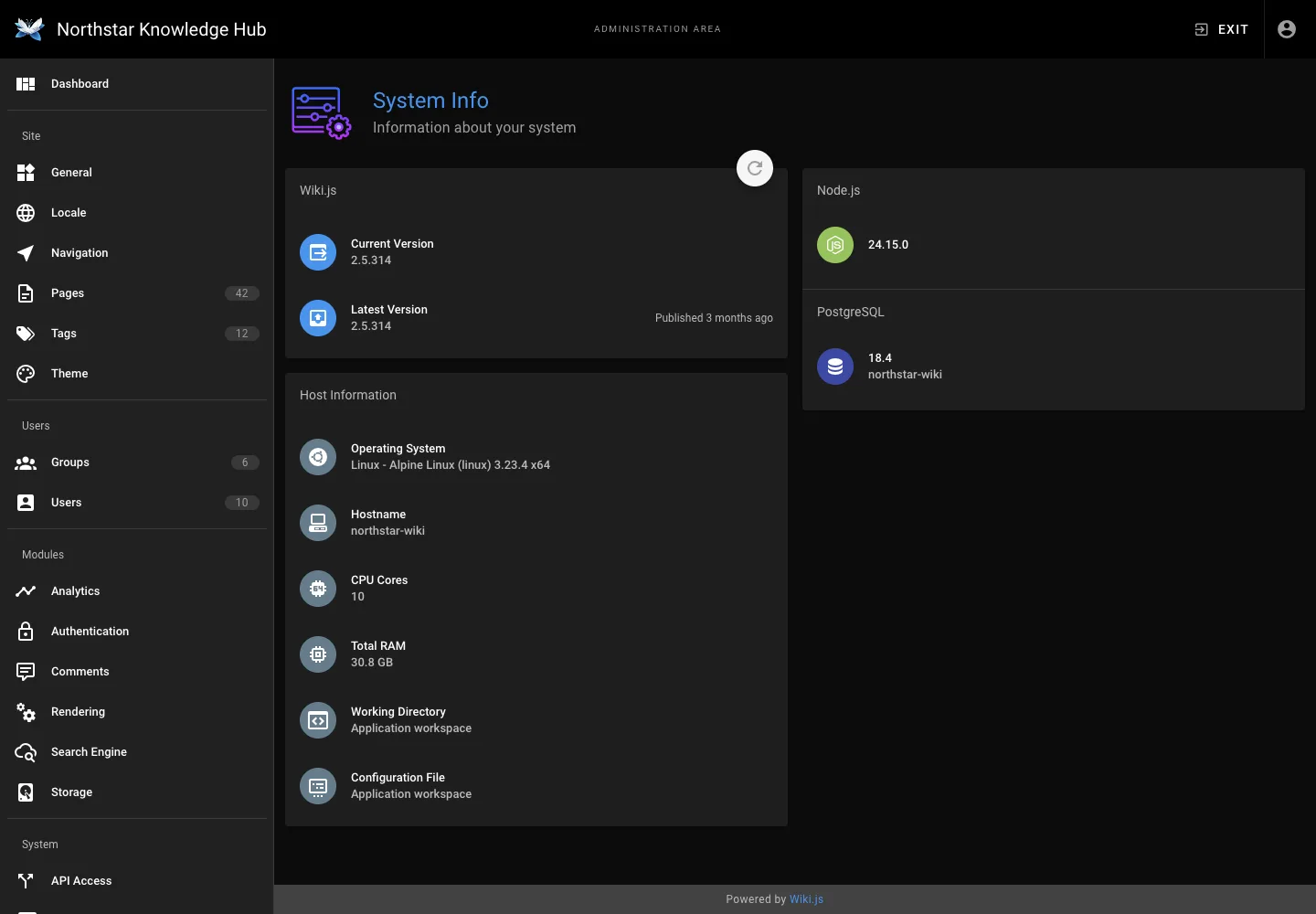Click the Latest Version icon
The width and height of the screenshot is (1316, 914).
(x=318, y=318)
